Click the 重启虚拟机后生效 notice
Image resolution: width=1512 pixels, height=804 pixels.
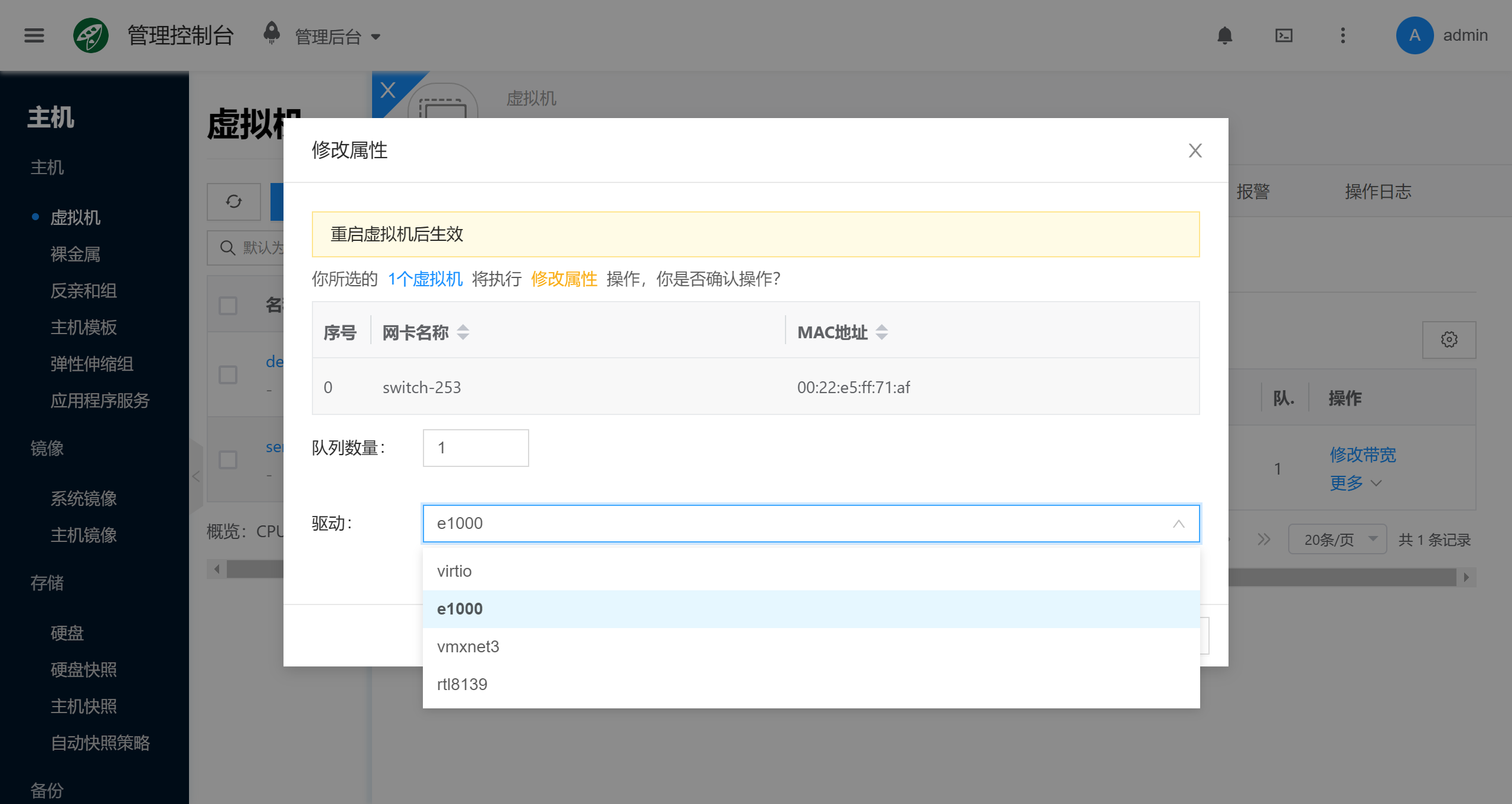click(x=755, y=234)
